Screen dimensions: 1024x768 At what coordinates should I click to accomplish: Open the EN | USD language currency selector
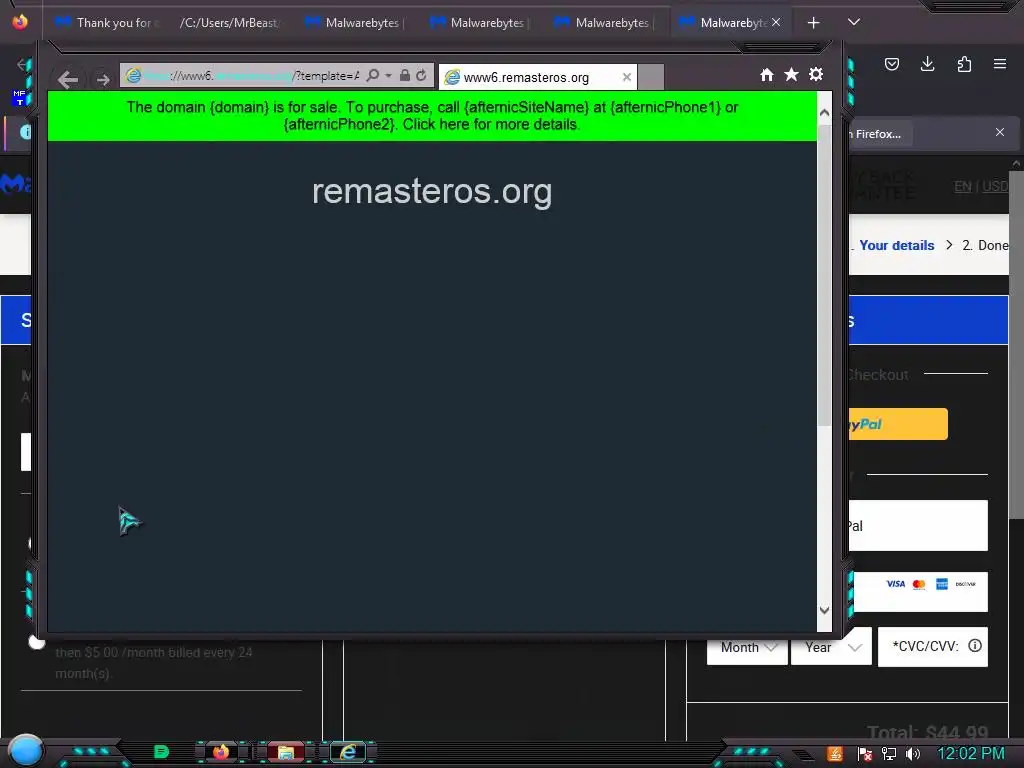[981, 186]
